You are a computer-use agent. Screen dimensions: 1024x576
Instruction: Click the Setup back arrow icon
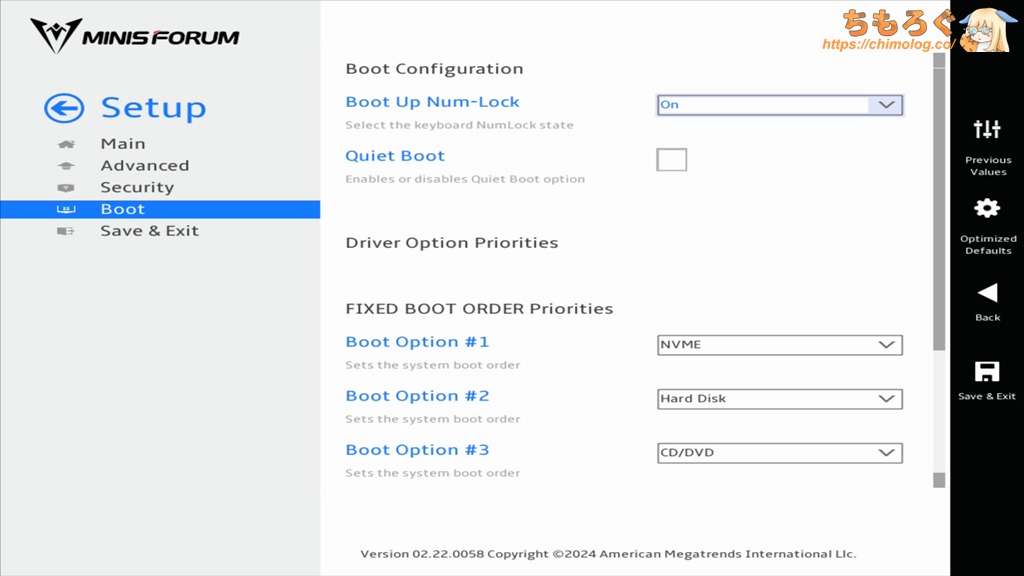pos(64,109)
